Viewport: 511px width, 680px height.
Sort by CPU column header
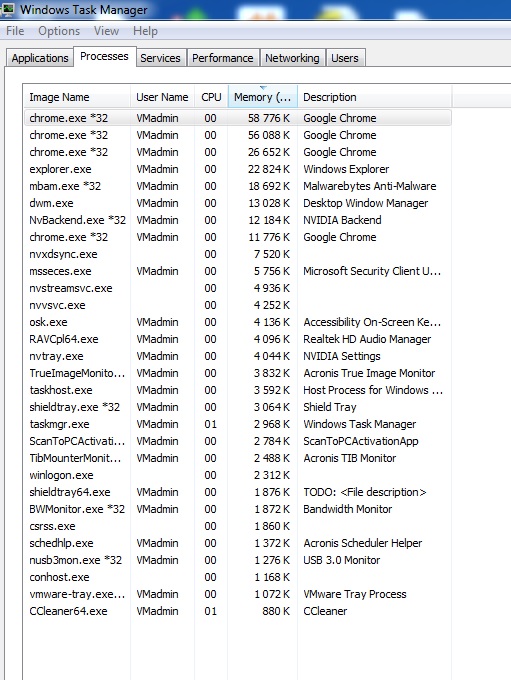[211, 97]
